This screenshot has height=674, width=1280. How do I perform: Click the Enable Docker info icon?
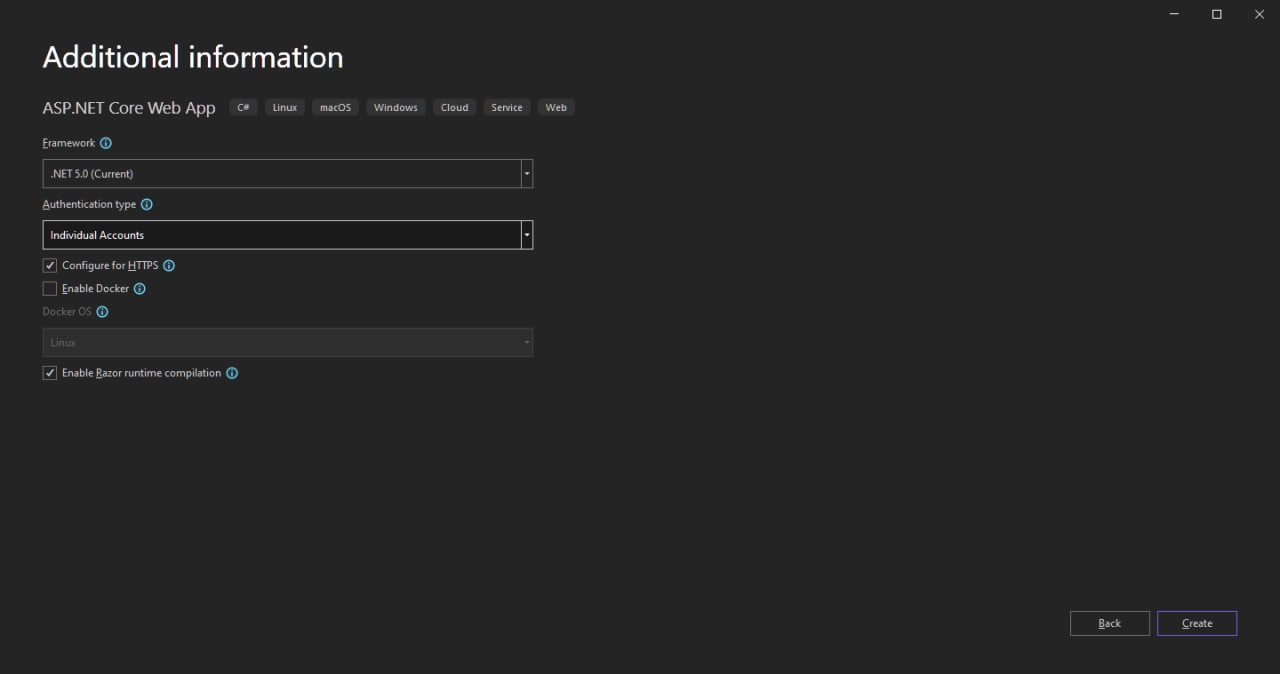point(140,289)
